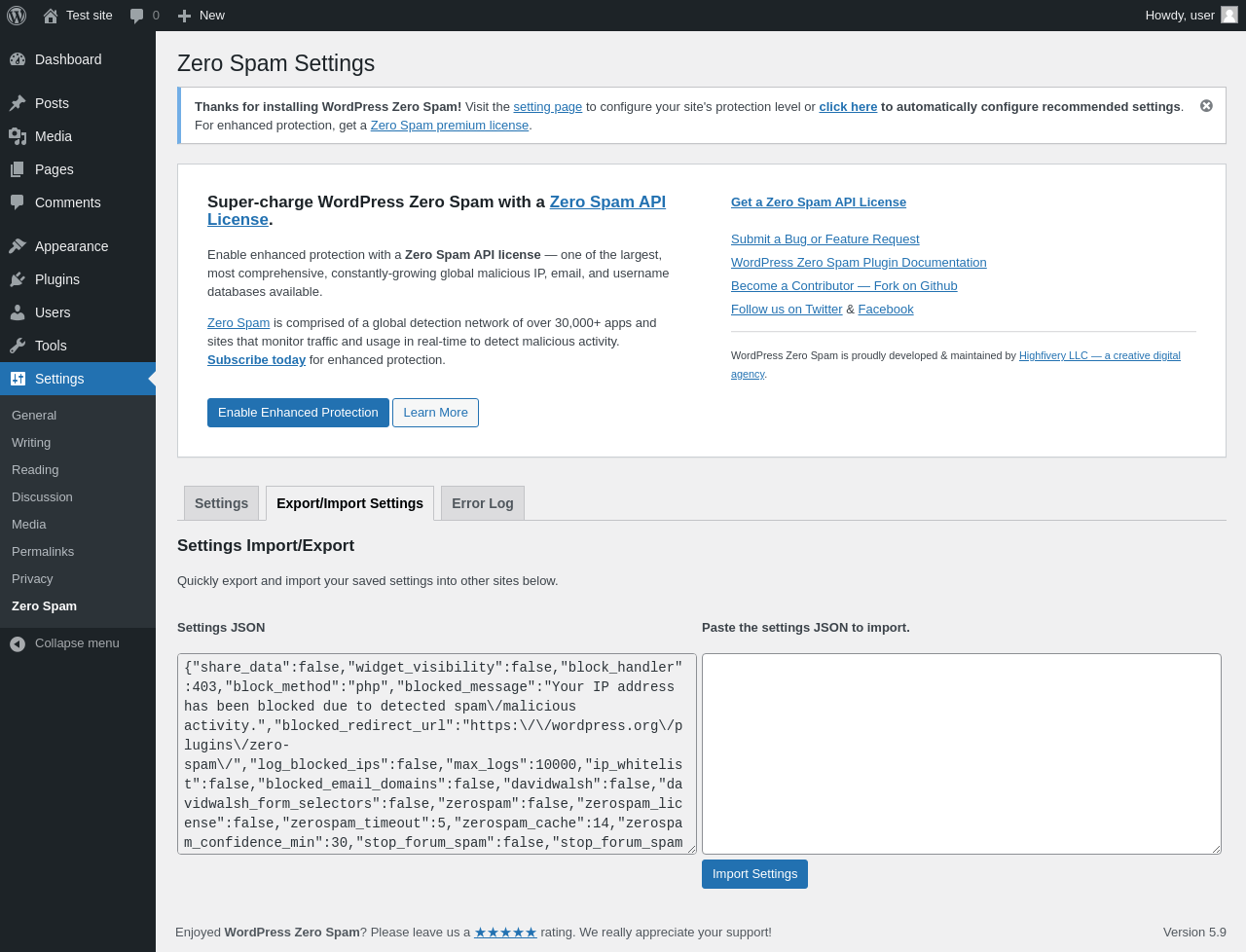Click the WordPress logo icon
The image size is (1246, 952).
17,16
